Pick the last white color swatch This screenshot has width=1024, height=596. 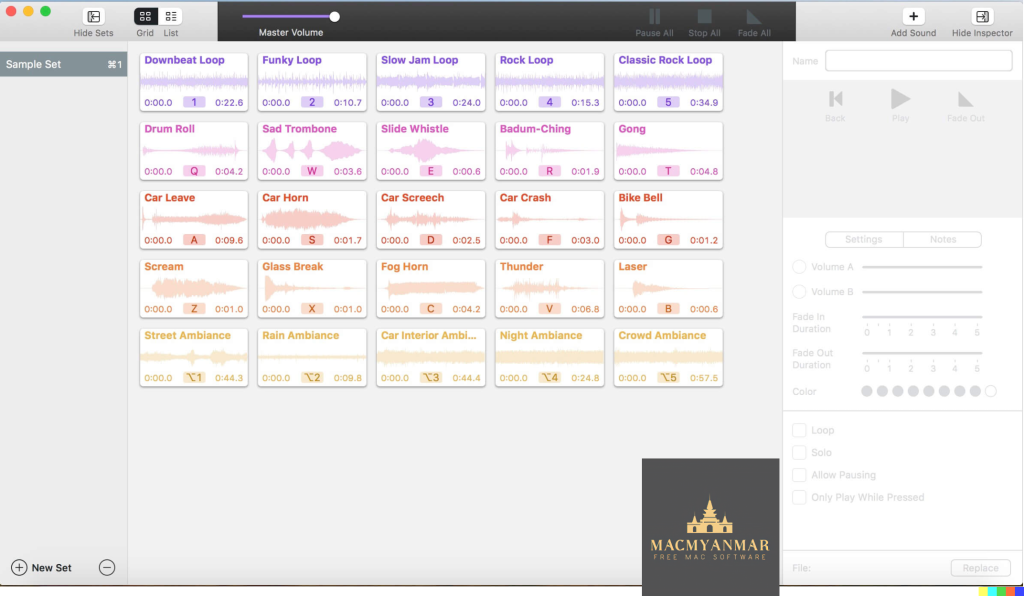point(991,391)
